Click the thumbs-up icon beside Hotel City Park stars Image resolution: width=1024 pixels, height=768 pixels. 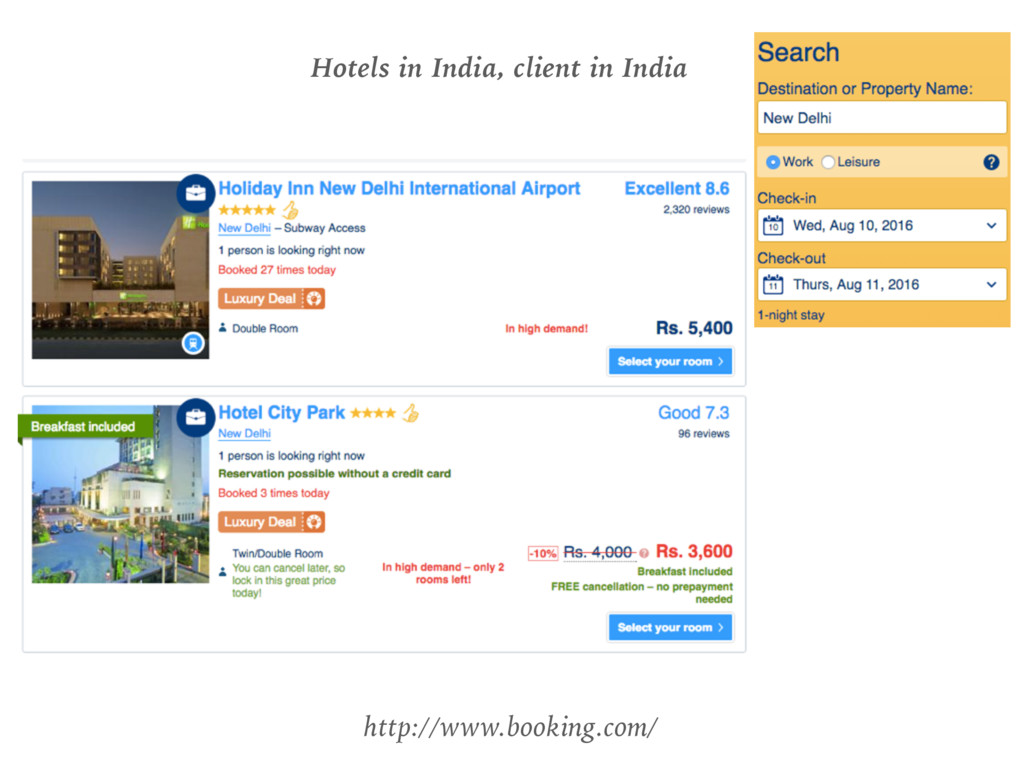point(410,413)
